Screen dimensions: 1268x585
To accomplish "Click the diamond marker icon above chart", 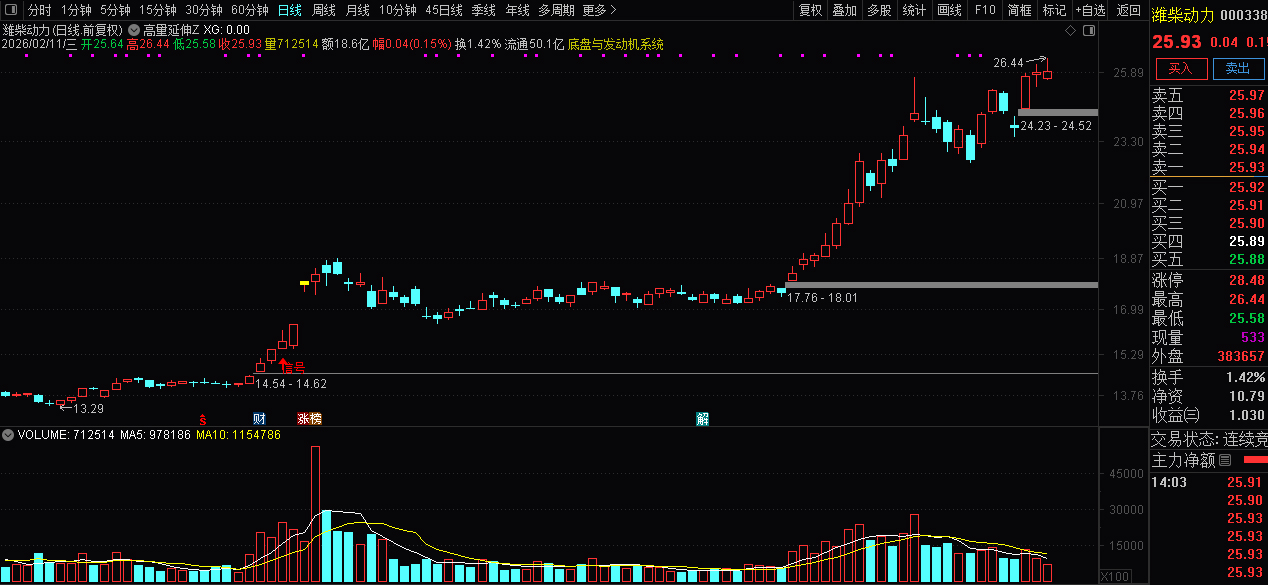I will pyautogui.click(x=1071, y=31).
